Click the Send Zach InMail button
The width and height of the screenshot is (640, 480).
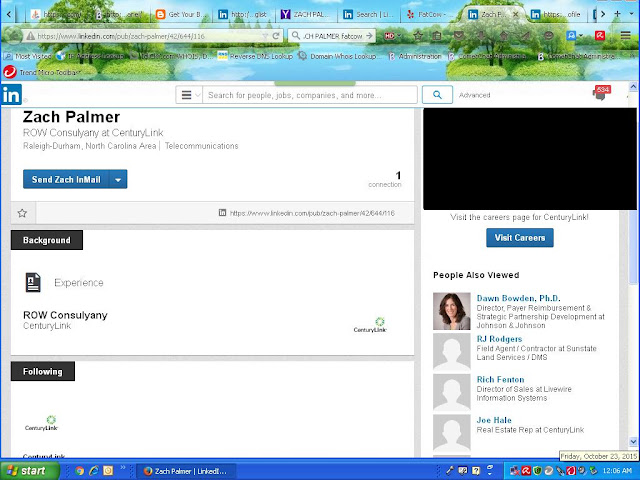coord(66,179)
